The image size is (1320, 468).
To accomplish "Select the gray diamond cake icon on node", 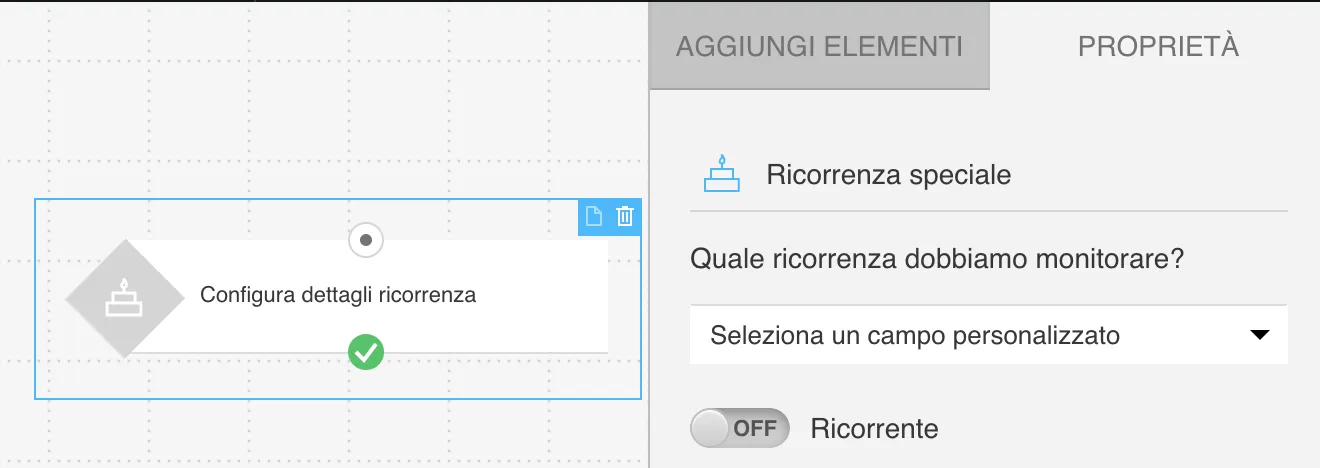I will pos(125,298).
